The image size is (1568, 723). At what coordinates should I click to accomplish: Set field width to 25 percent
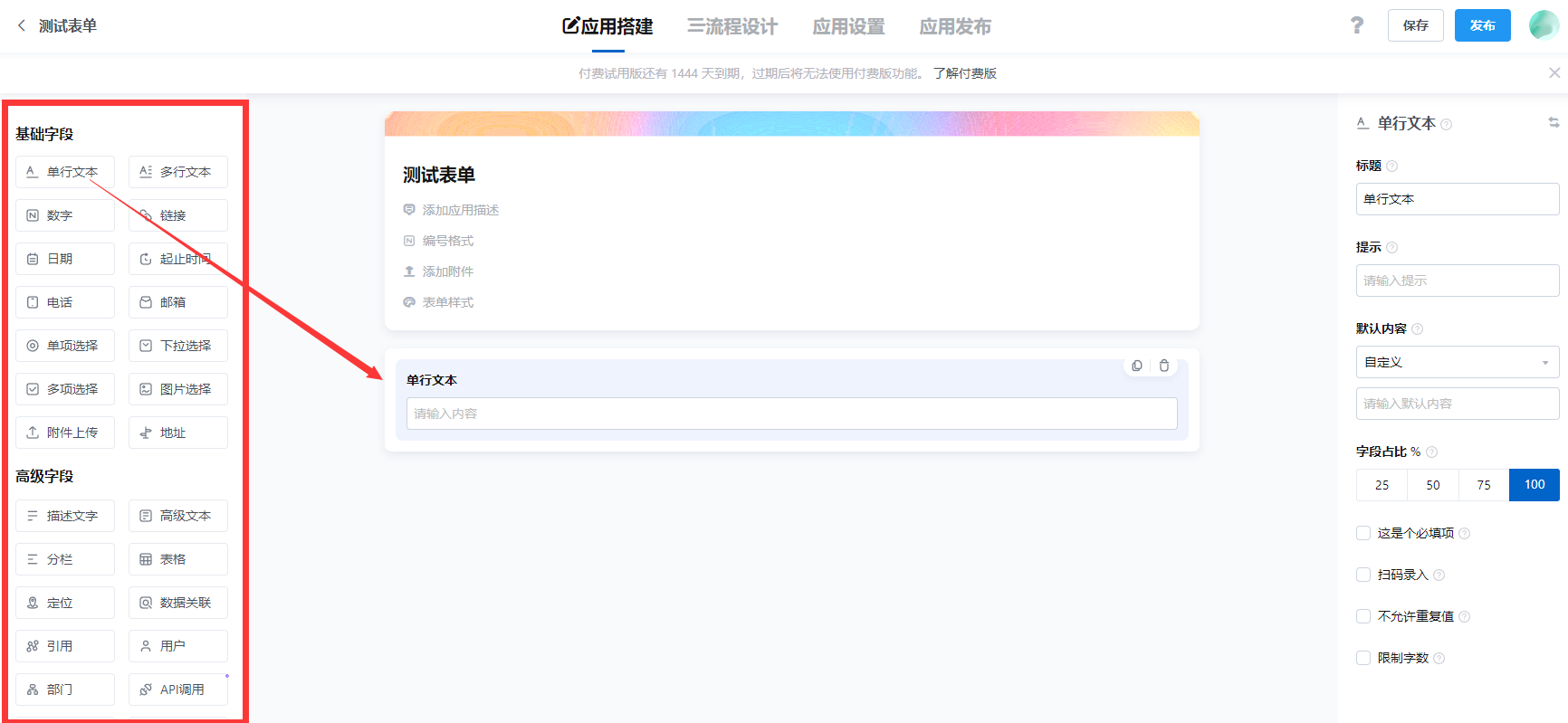(1382, 485)
